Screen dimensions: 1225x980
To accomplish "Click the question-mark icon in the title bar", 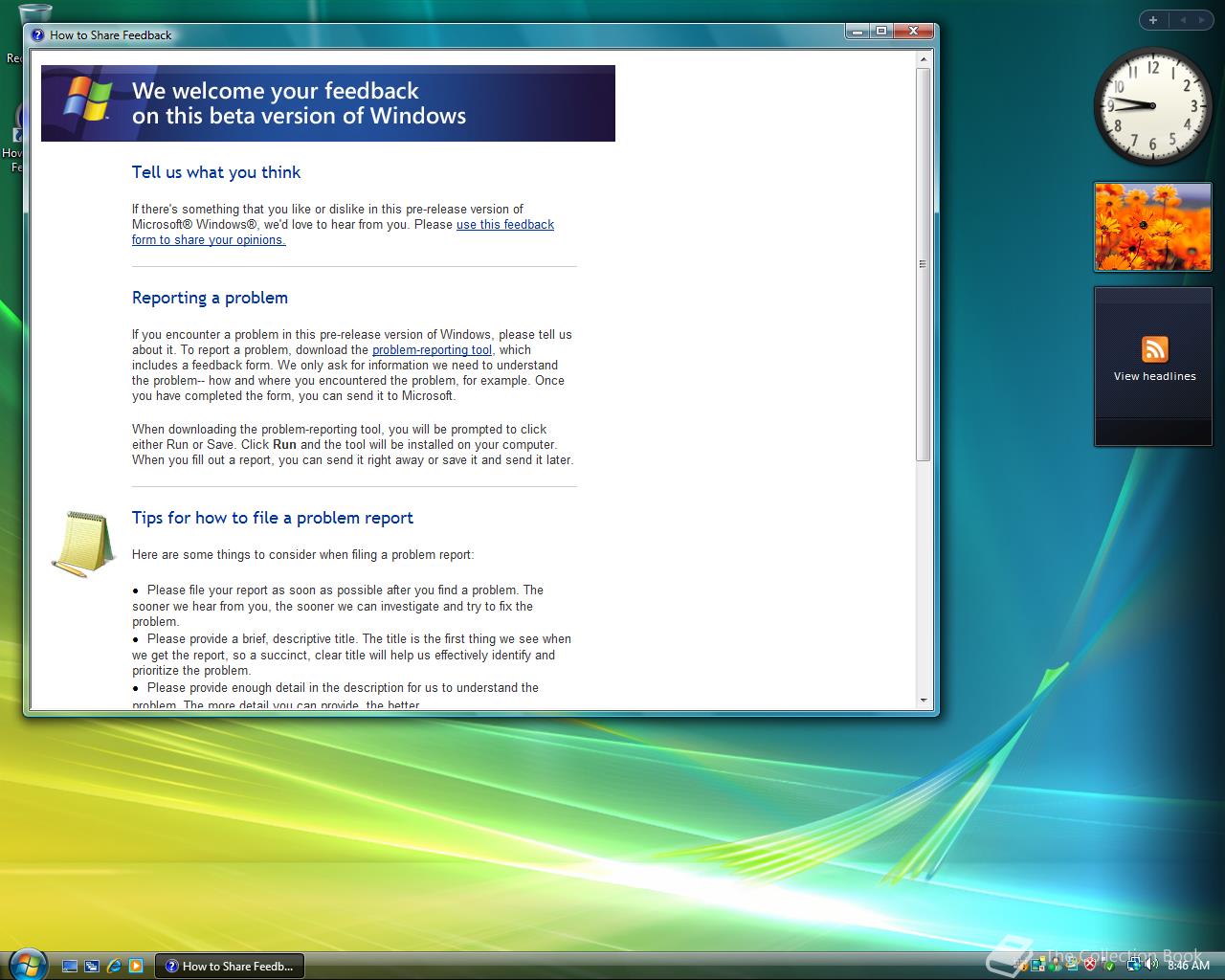I will click(x=37, y=34).
